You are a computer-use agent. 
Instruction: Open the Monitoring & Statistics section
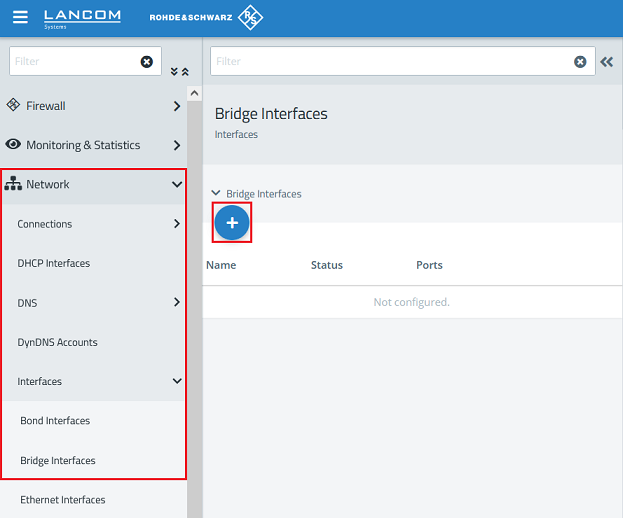pos(93,145)
